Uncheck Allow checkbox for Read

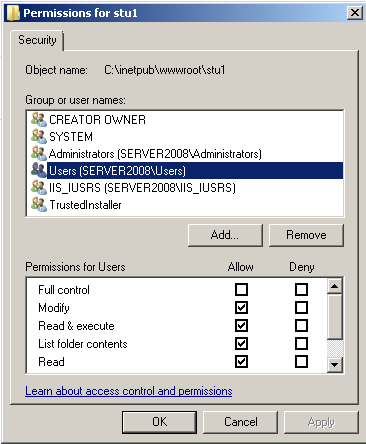241,361
